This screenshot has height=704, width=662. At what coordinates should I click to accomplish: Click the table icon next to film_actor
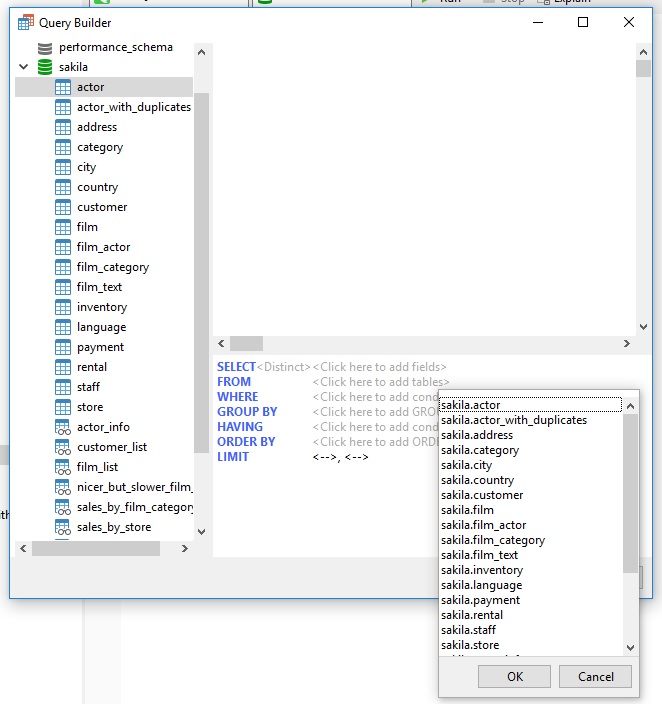[x=63, y=247]
